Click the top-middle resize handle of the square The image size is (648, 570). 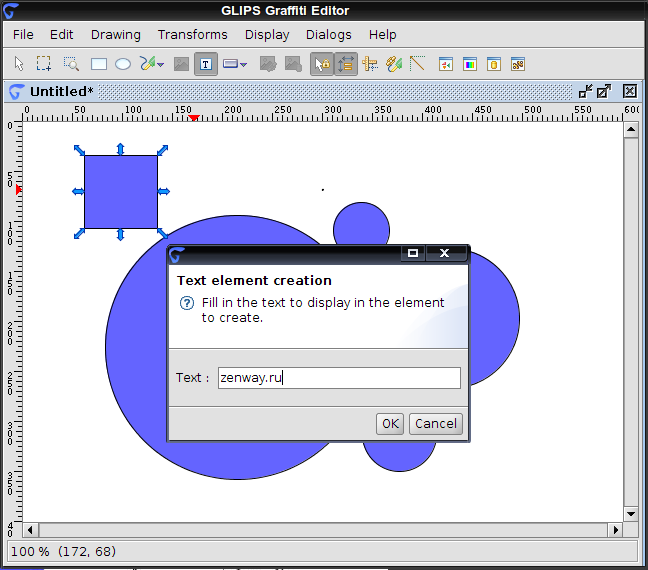[x=120, y=149]
